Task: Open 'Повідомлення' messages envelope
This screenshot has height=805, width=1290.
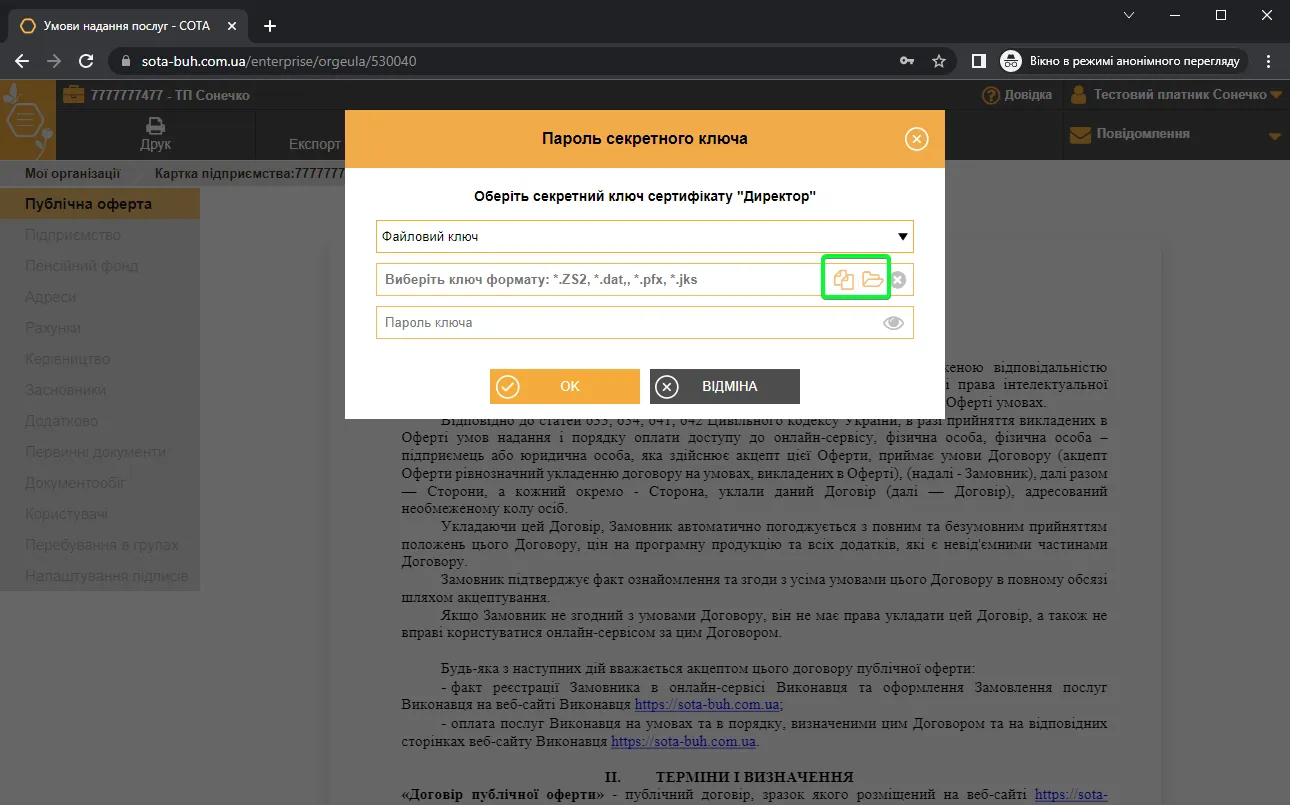Action: pyautogui.click(x=1079, y=134)
